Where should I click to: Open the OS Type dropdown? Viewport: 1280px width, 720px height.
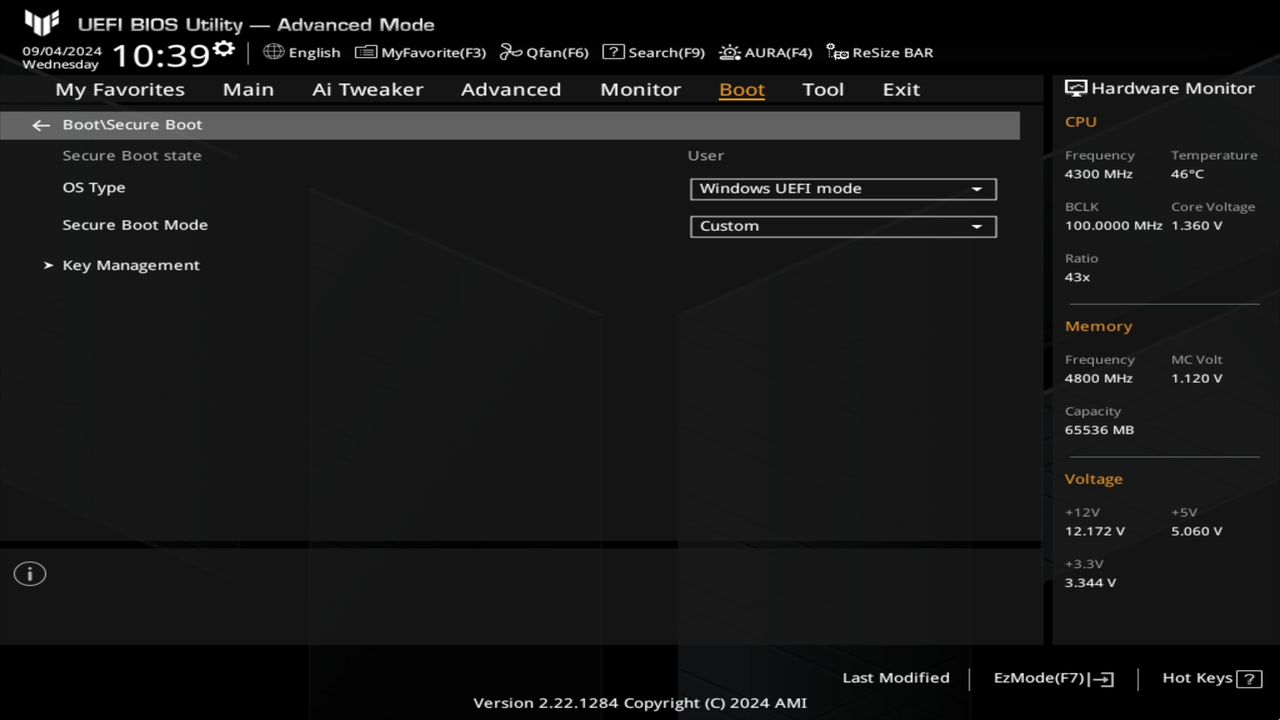click(x=843, y=189)
